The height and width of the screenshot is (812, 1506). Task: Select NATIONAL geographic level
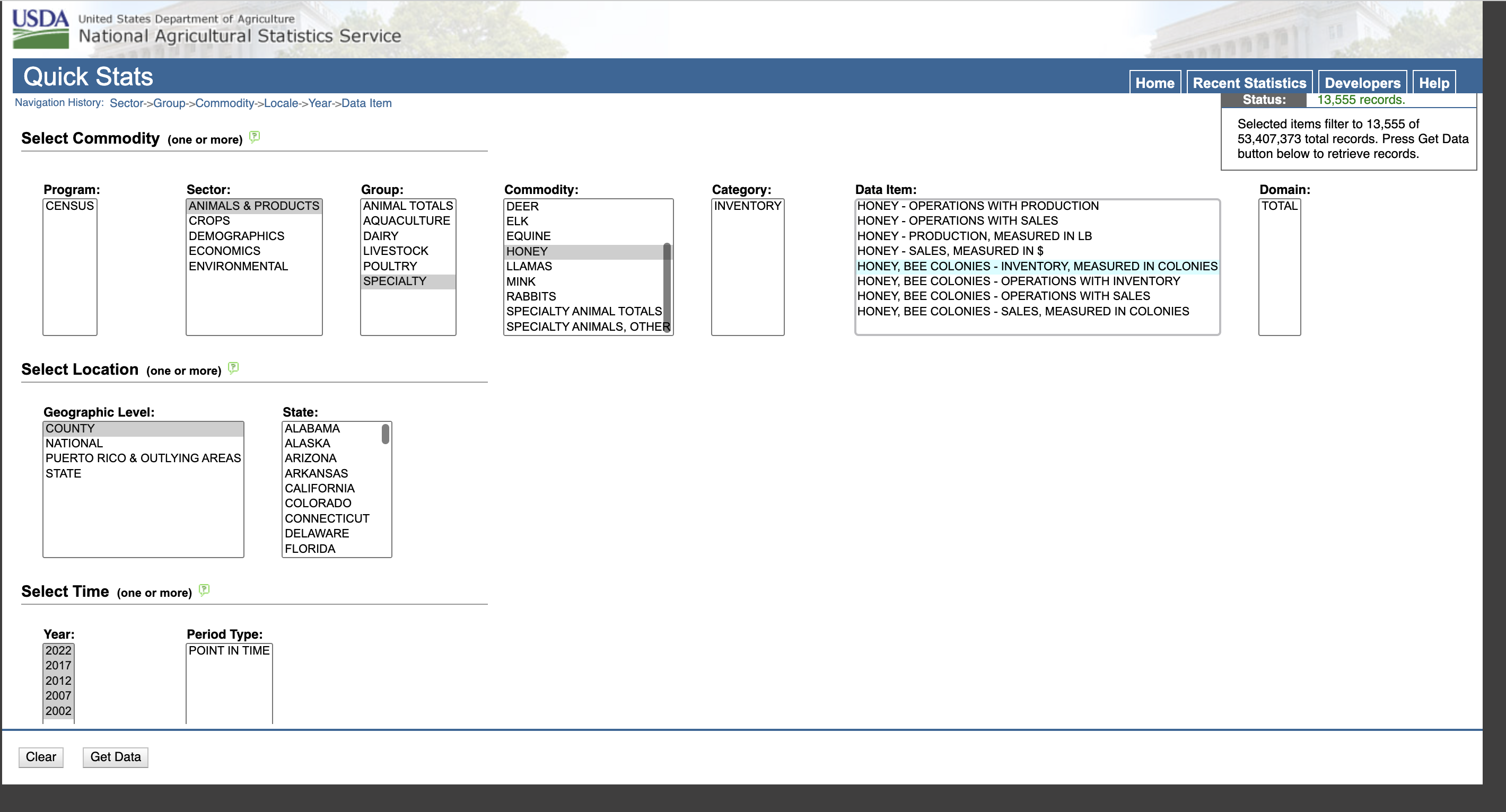click(143, 444)
